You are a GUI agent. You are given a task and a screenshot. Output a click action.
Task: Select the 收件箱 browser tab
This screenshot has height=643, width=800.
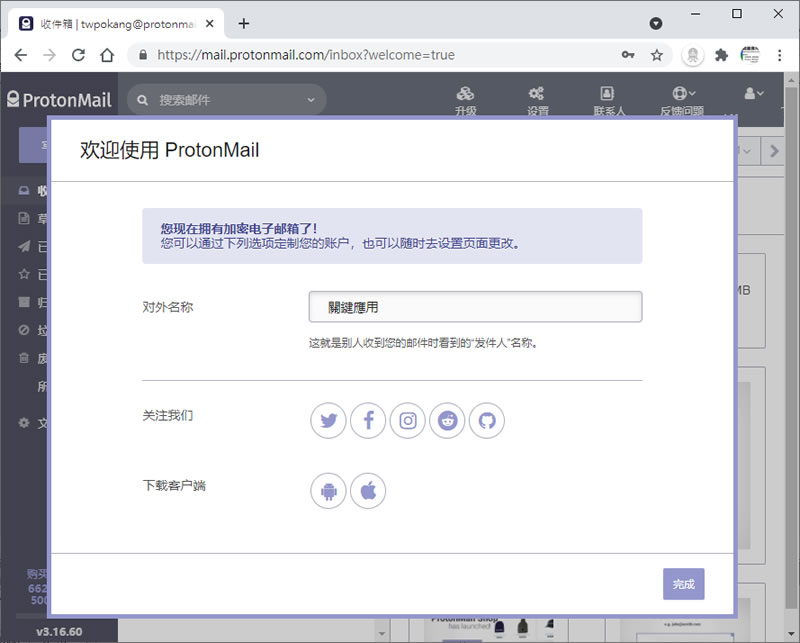coord(116,23)
